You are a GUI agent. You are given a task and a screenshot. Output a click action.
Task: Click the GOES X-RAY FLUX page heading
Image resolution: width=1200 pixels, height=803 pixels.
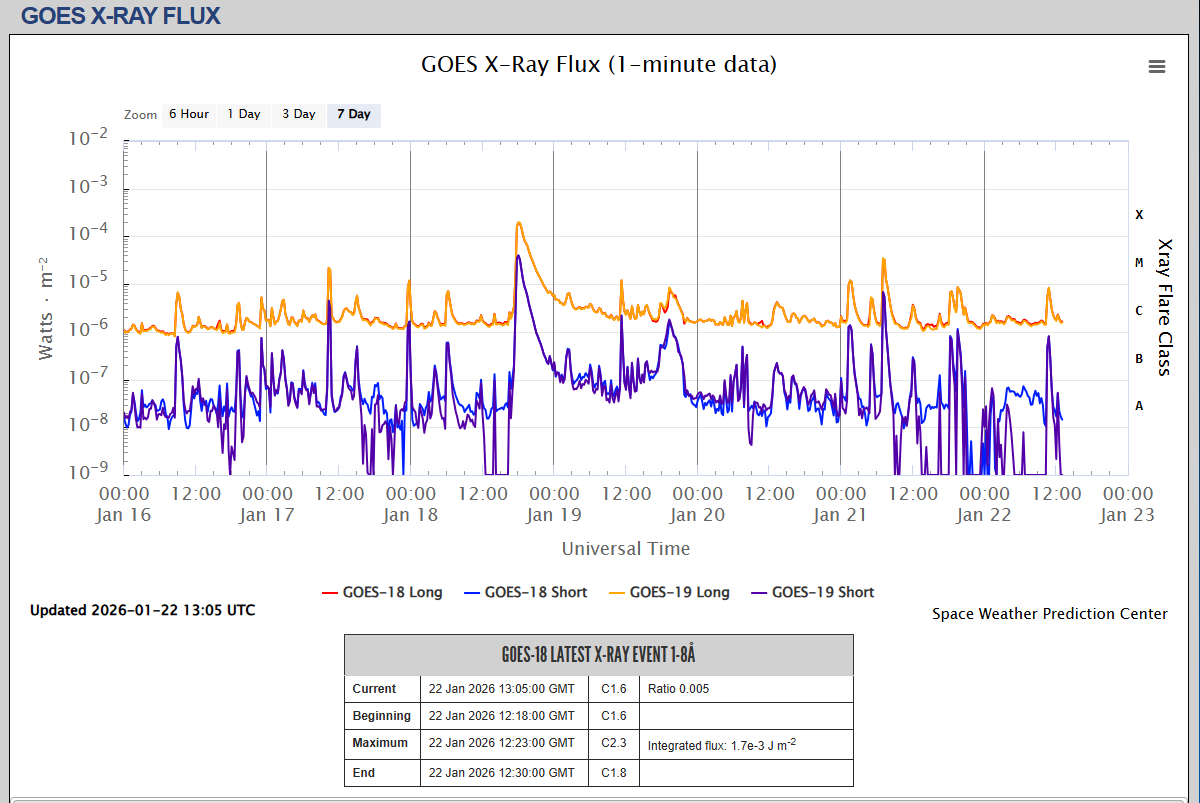[x=120, y=16]
